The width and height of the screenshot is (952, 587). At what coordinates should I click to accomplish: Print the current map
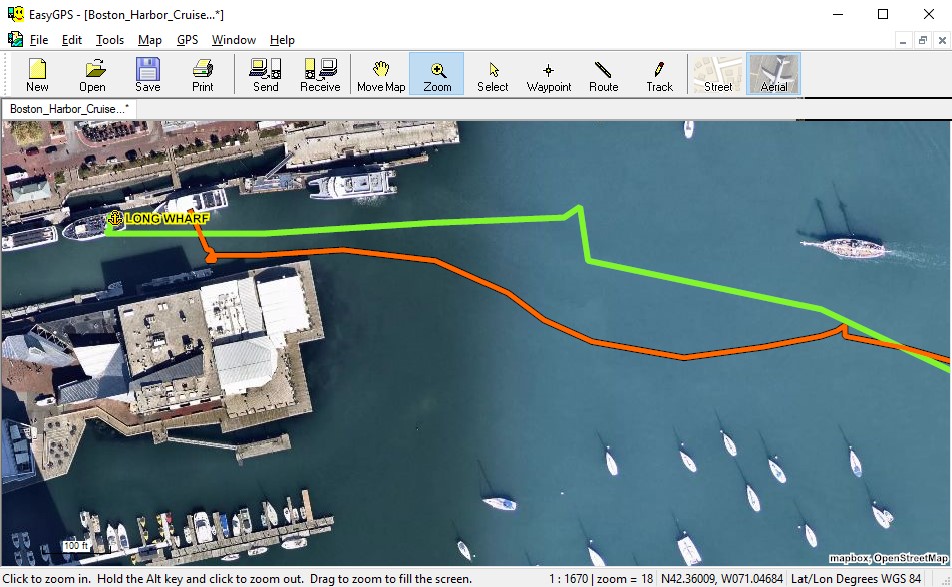(202, 73)
